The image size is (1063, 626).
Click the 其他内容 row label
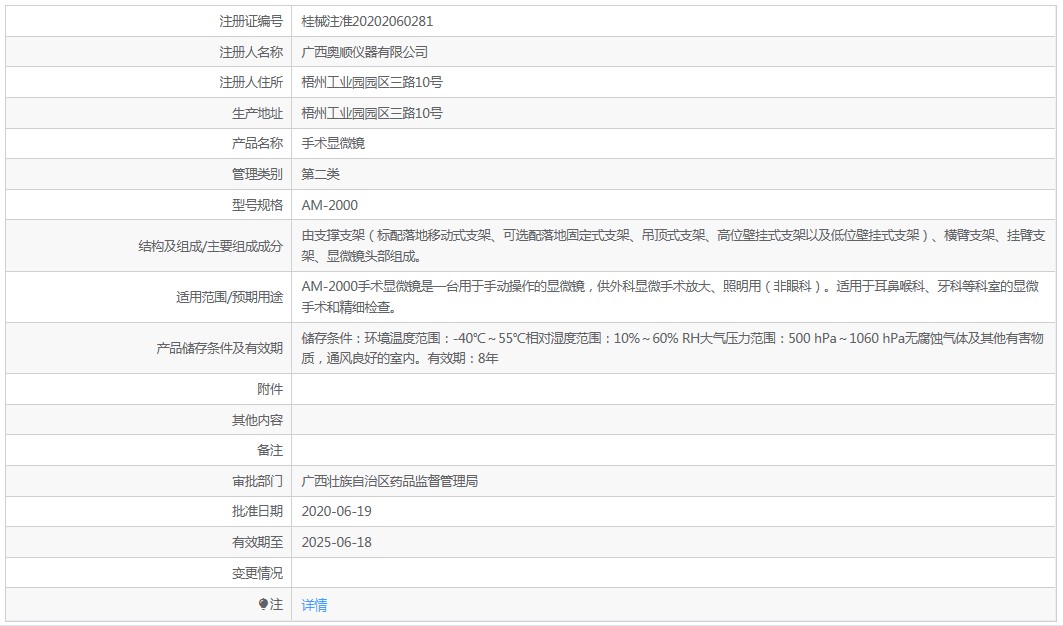point(257,420)
